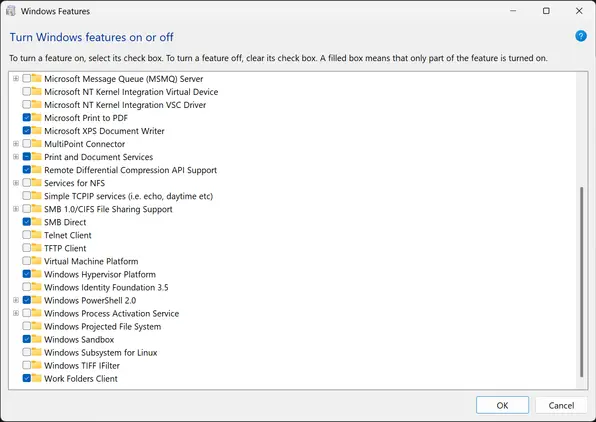Click the Windows Features title bar icon
Screen dimensions: 596x422
click(11, 11)
